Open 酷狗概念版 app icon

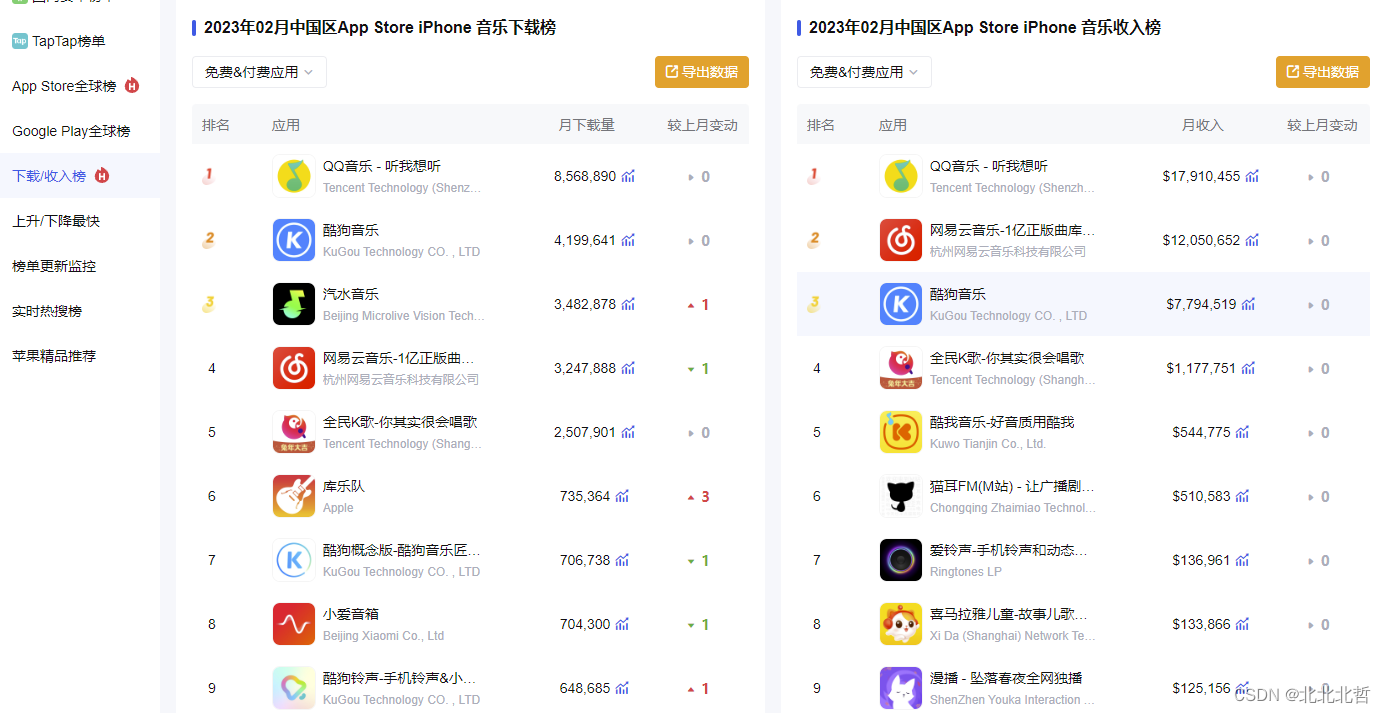(x=294, y=560)
